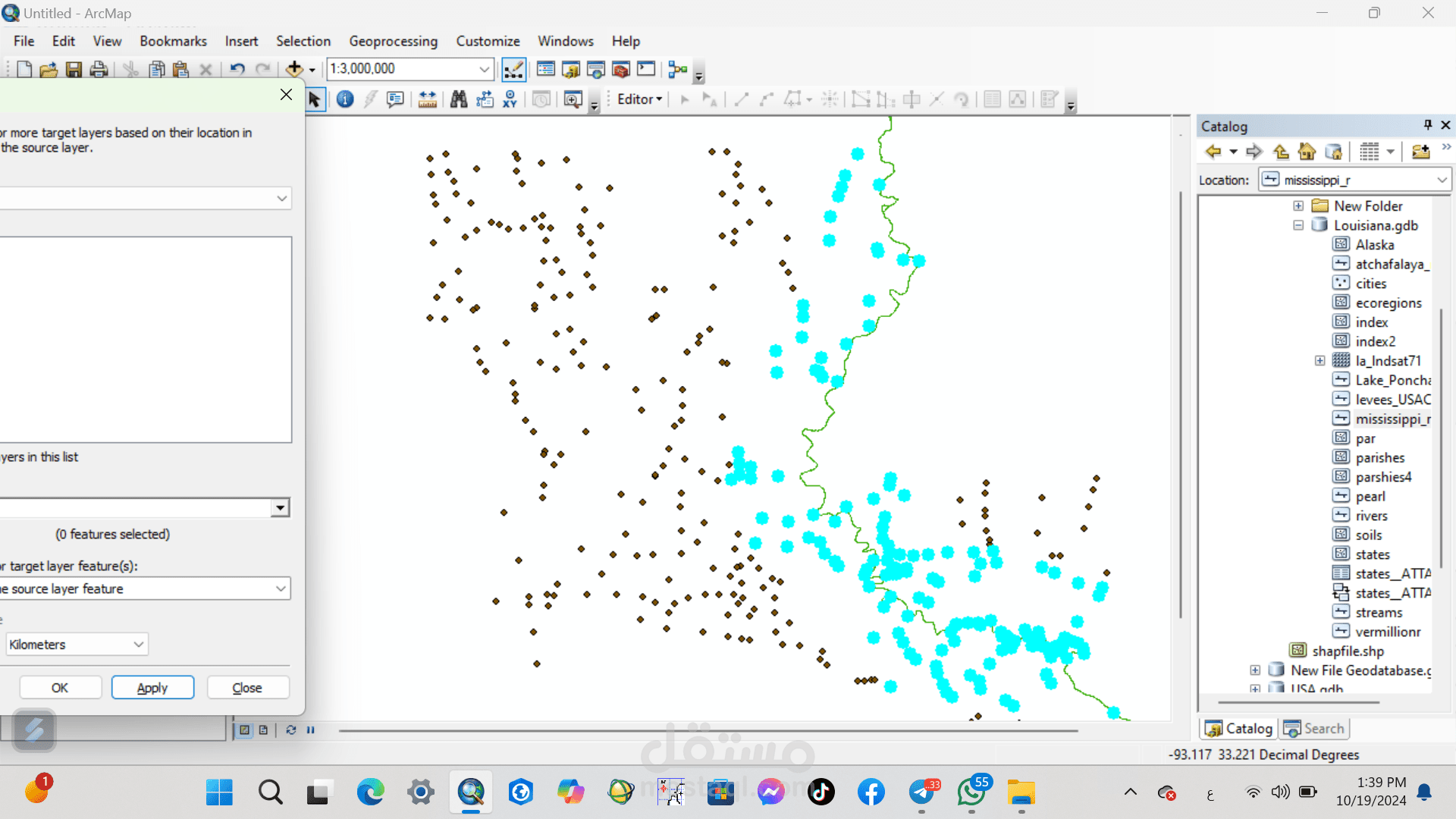Image resolution: width=1456 pixels, height=819 pixels.
Task: Click the Apply button
Action: 152,688
